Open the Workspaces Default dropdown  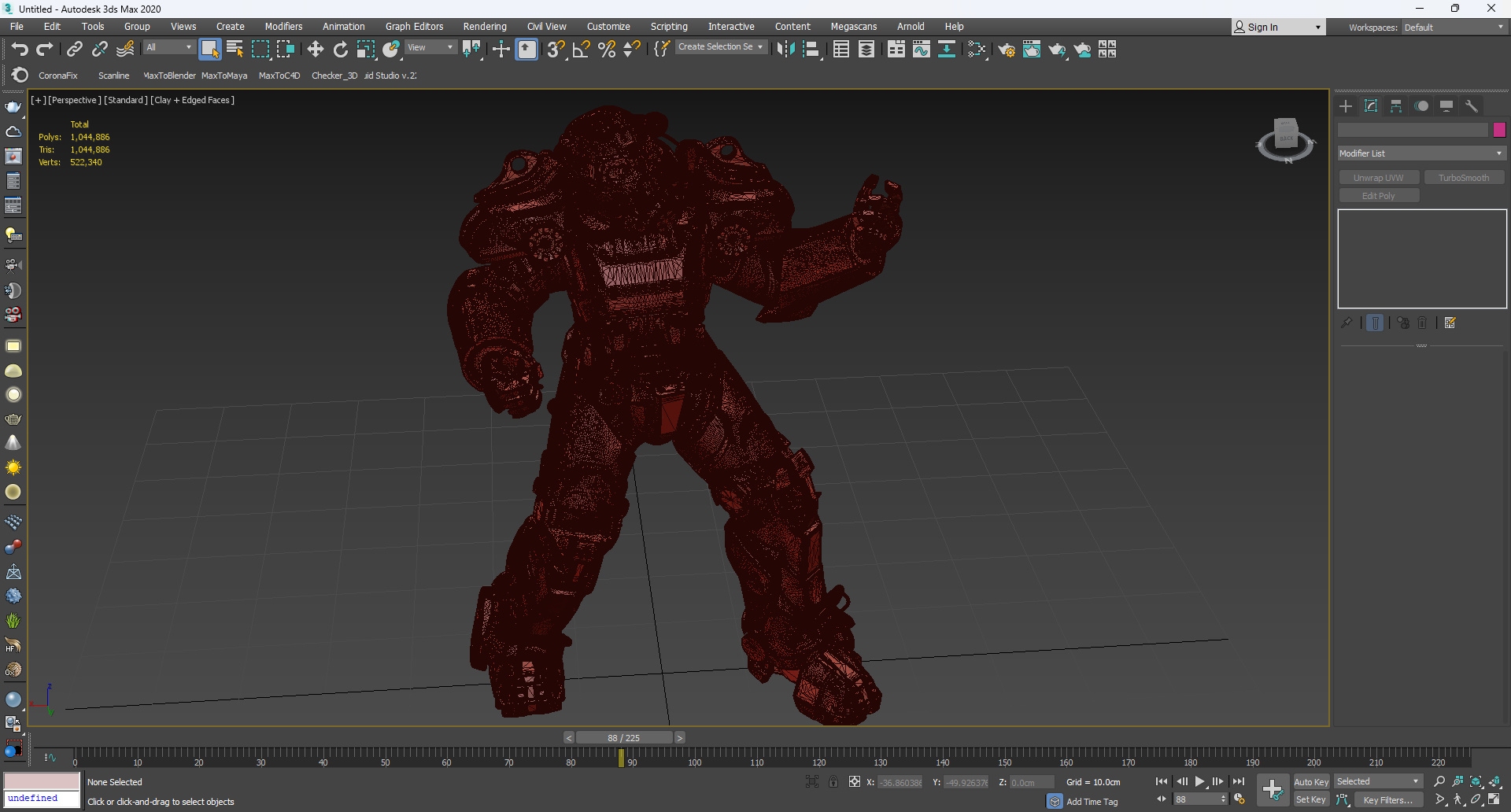coord(1454,28)
